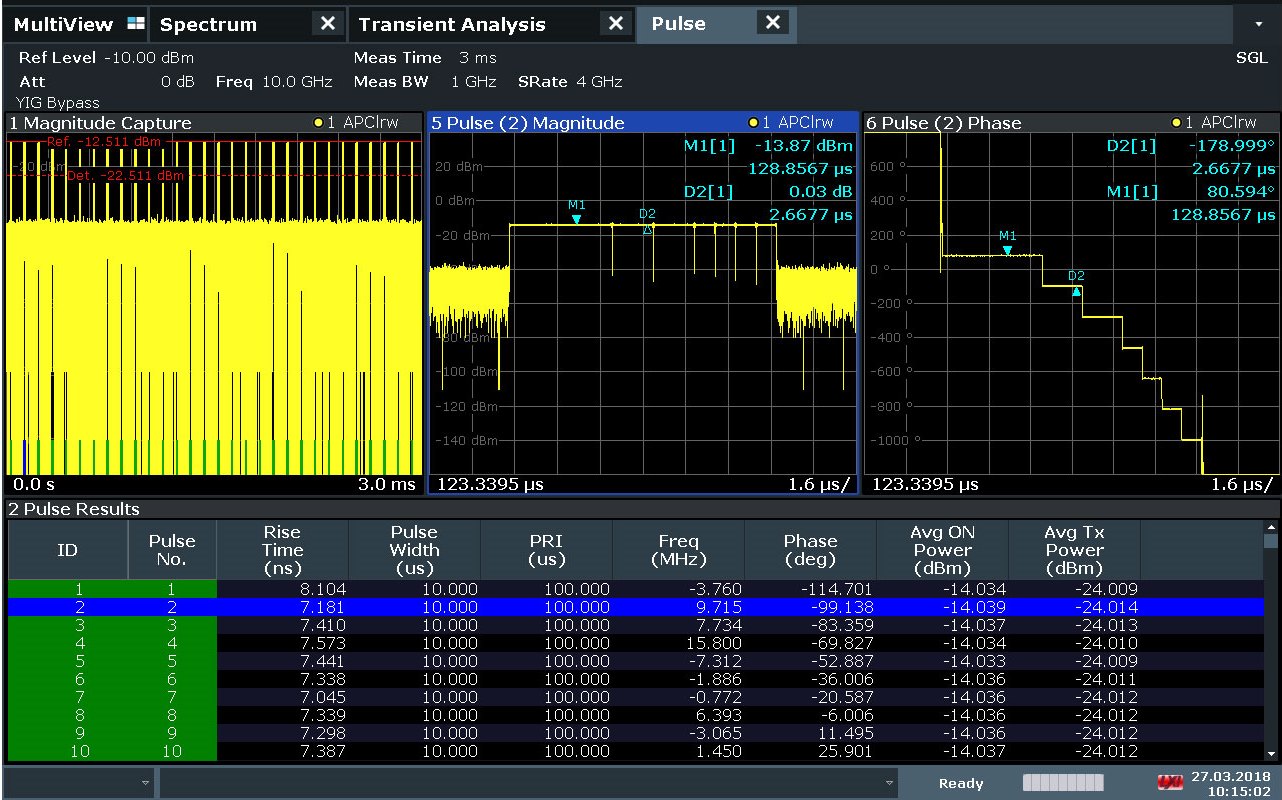The width and height of the screenshot is (1282, 800).
Task: Click marker M1 in Pulse Phase trace
Action: pyautogui.click(x=1007, y=249)
